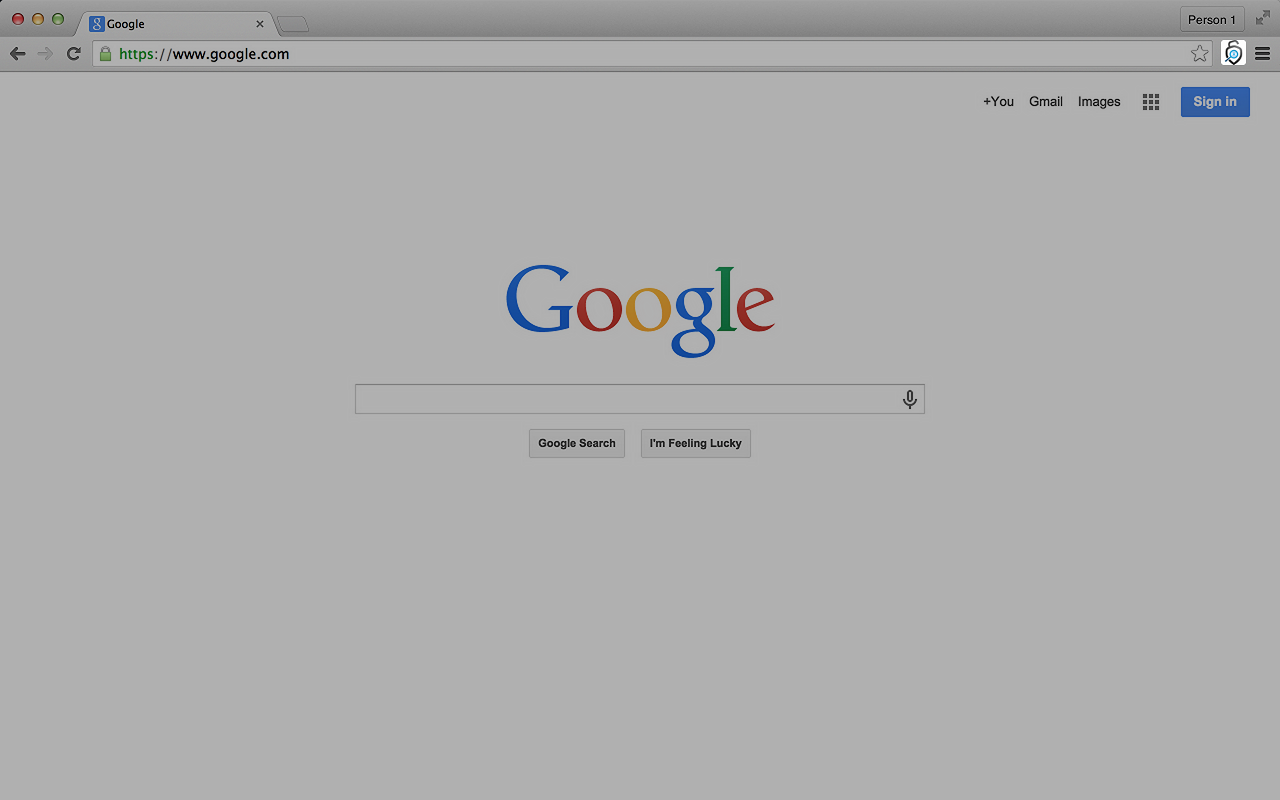Open the Gmail link
The width and height of the screenshot is (1280, 800).
point(1046,102)
